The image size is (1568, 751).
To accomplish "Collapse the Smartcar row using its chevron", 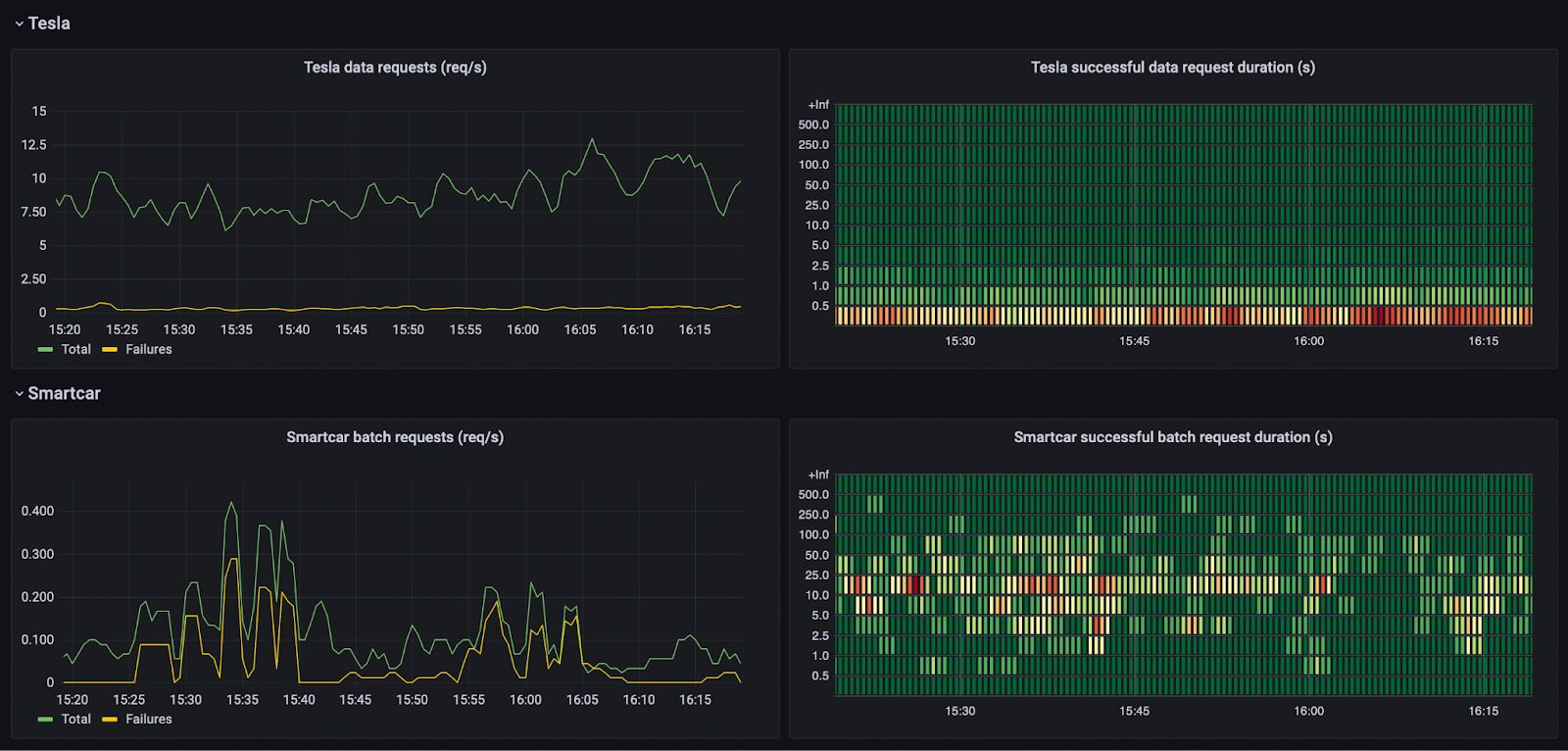I will click(x=19, y=394).
